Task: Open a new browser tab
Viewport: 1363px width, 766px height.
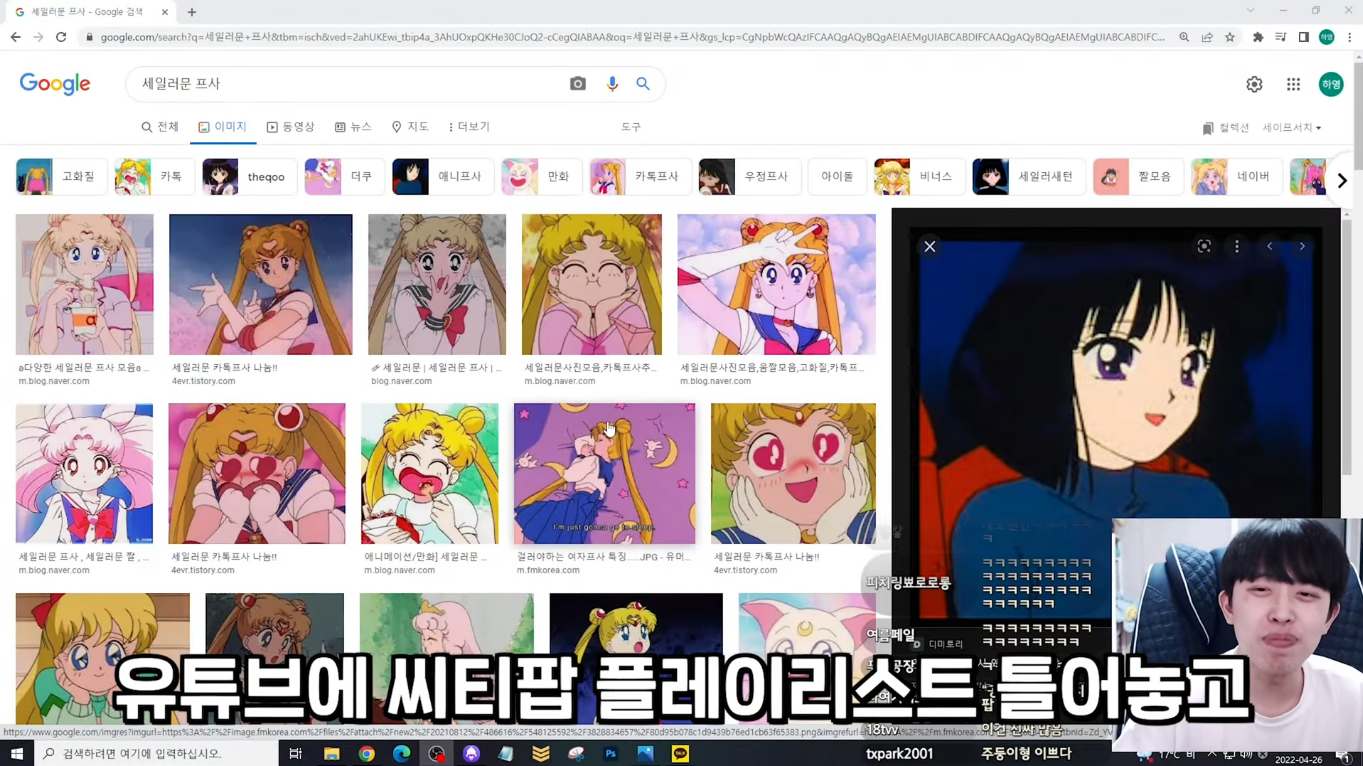Action: [x=192, y=12]
